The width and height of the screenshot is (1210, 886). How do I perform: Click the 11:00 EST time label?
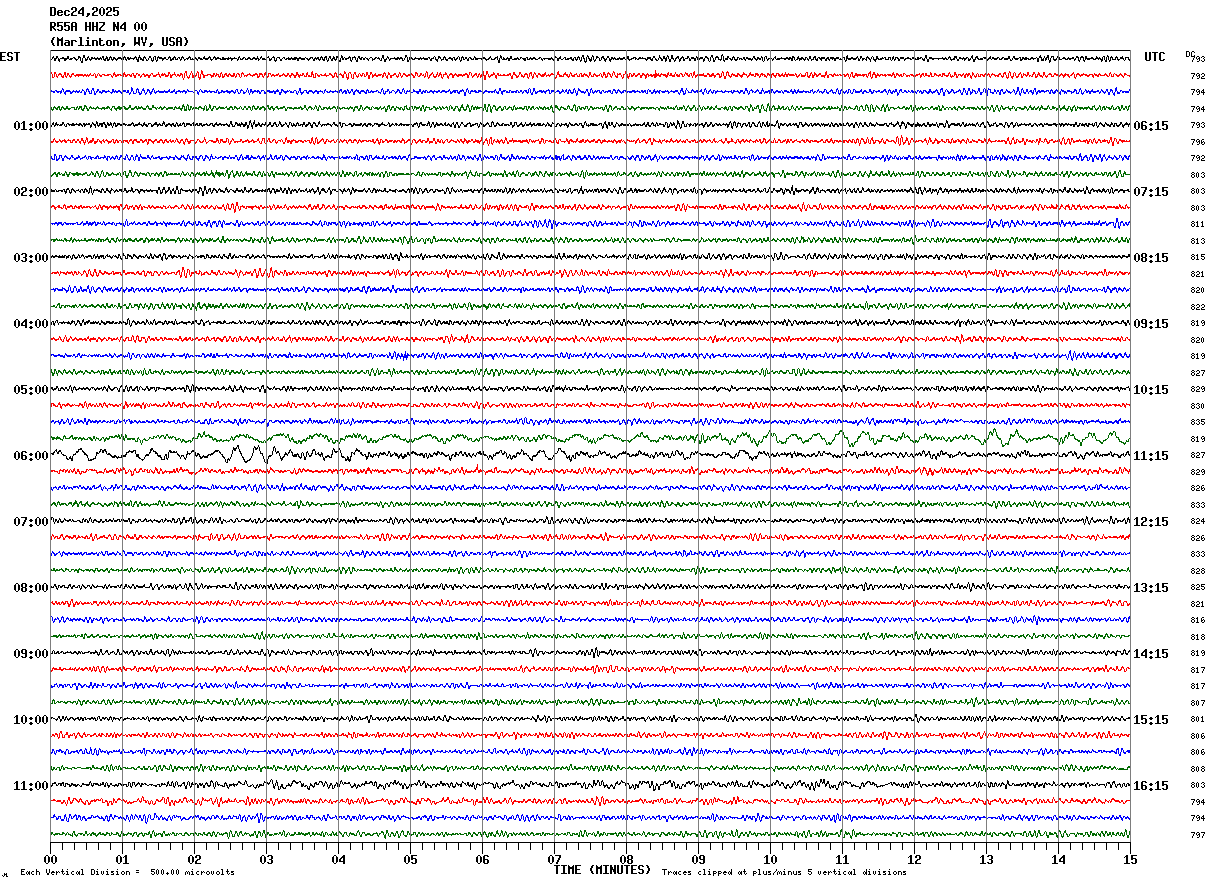pyautogui.click(x=31, y=786)
